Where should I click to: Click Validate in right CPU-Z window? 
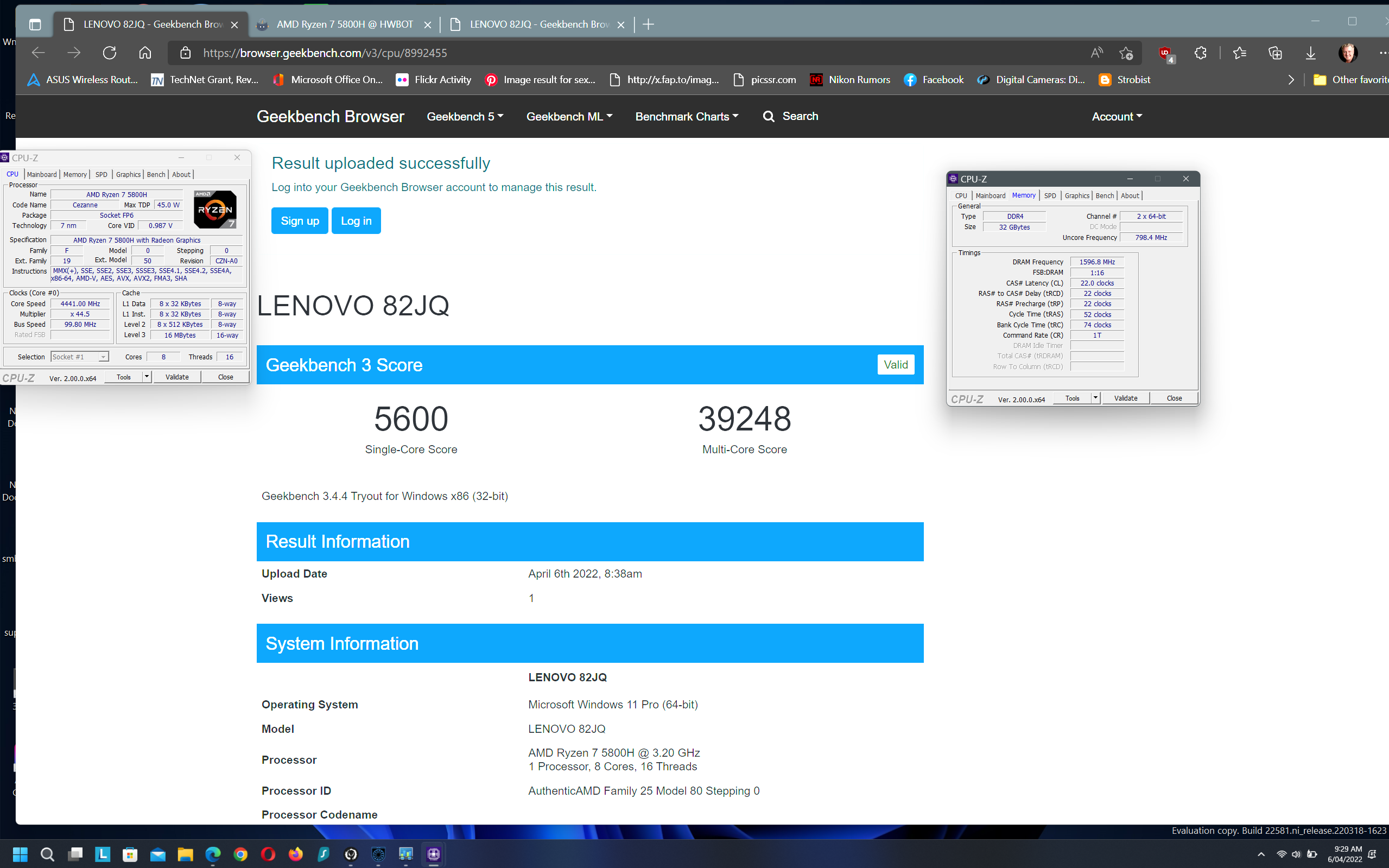click(x=1126, y=398)
